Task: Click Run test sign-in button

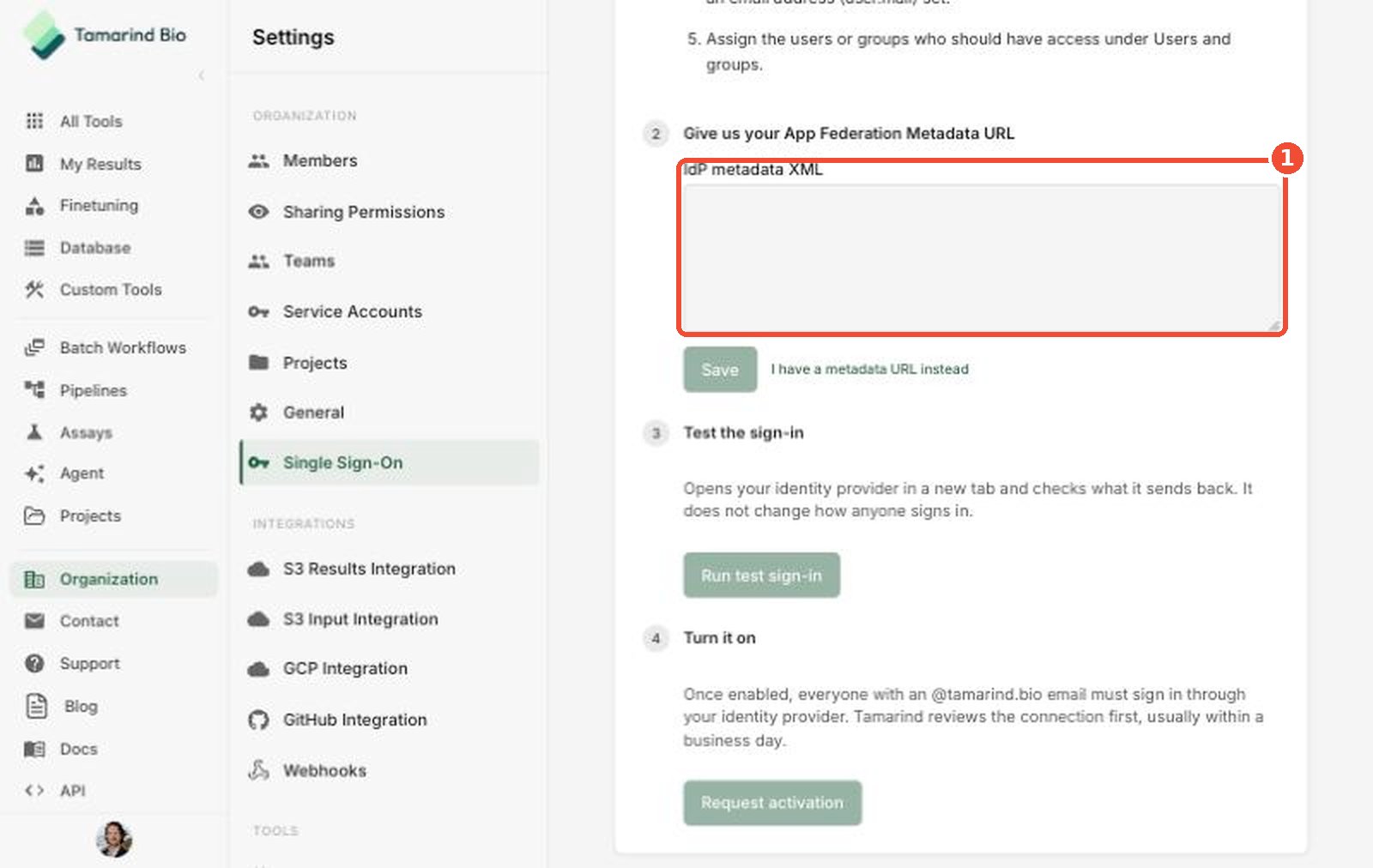Action: click(761, 576)
